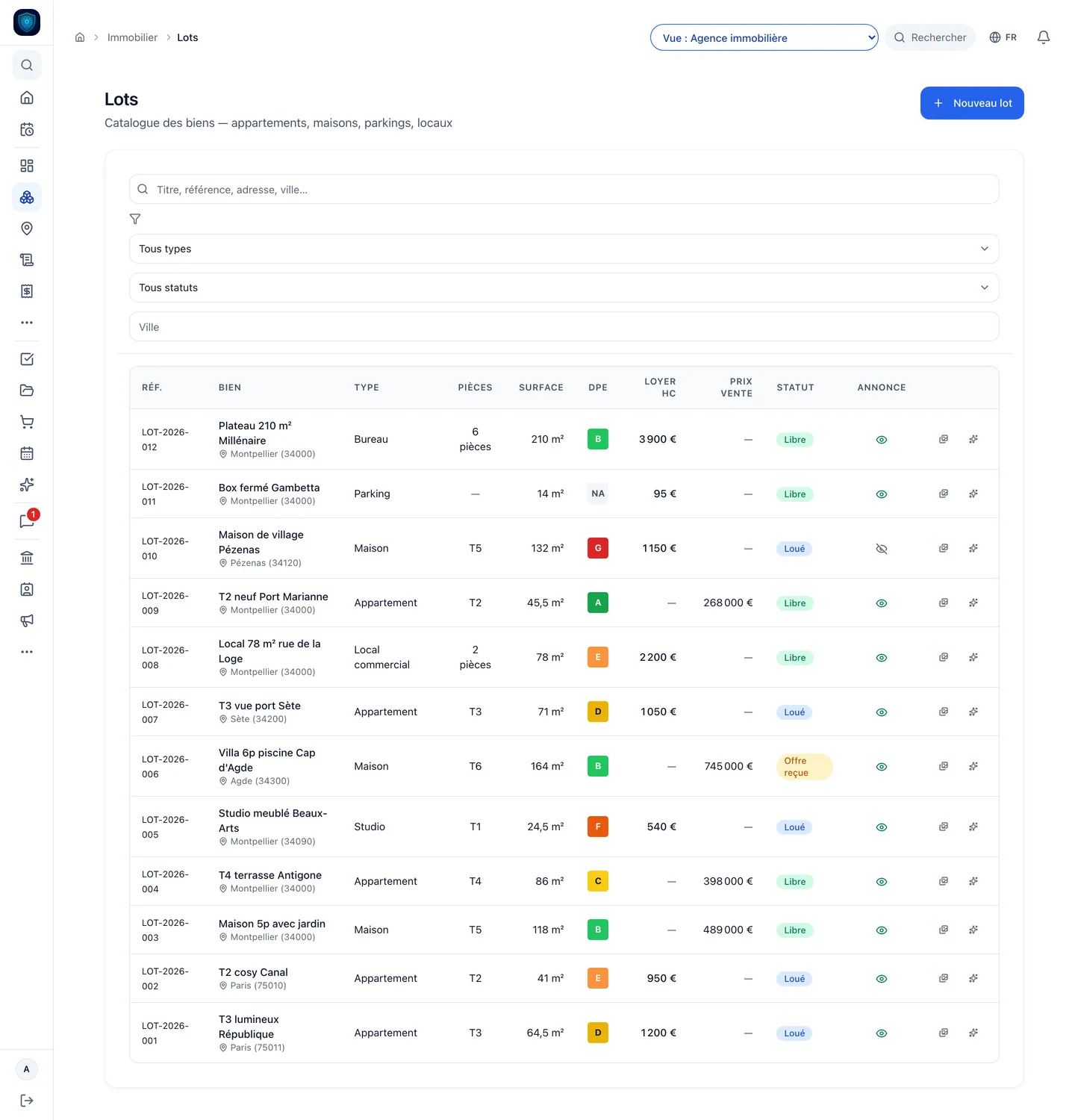Open the Vue : Agence immobilière selector

[x=764, y=37]
